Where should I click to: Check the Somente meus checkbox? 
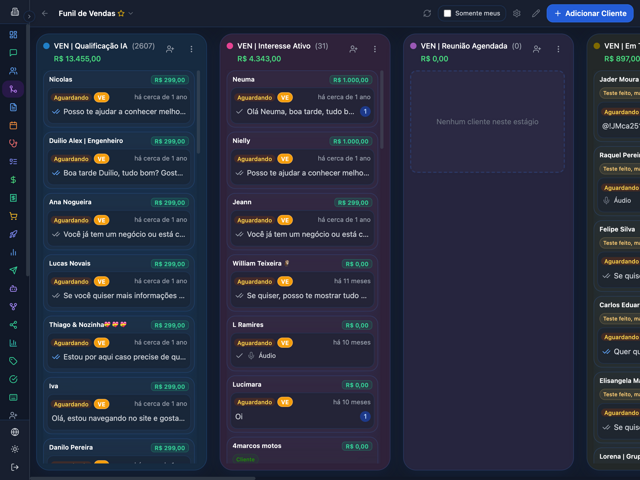(x=447, y=13)
